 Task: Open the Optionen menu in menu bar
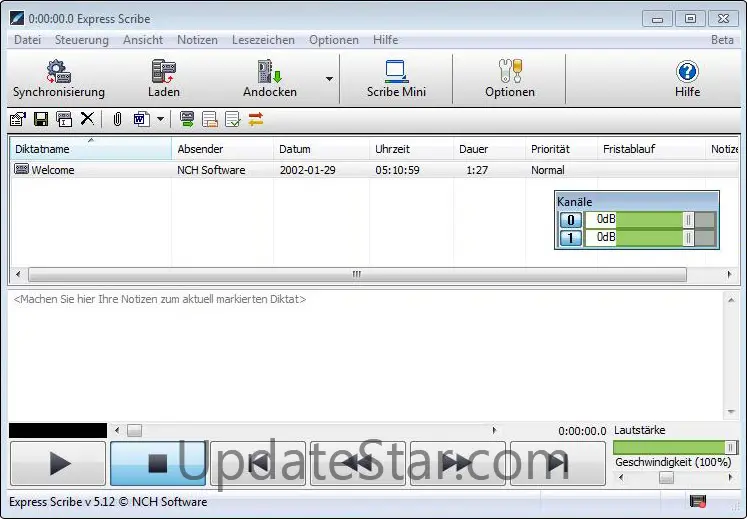334,40
